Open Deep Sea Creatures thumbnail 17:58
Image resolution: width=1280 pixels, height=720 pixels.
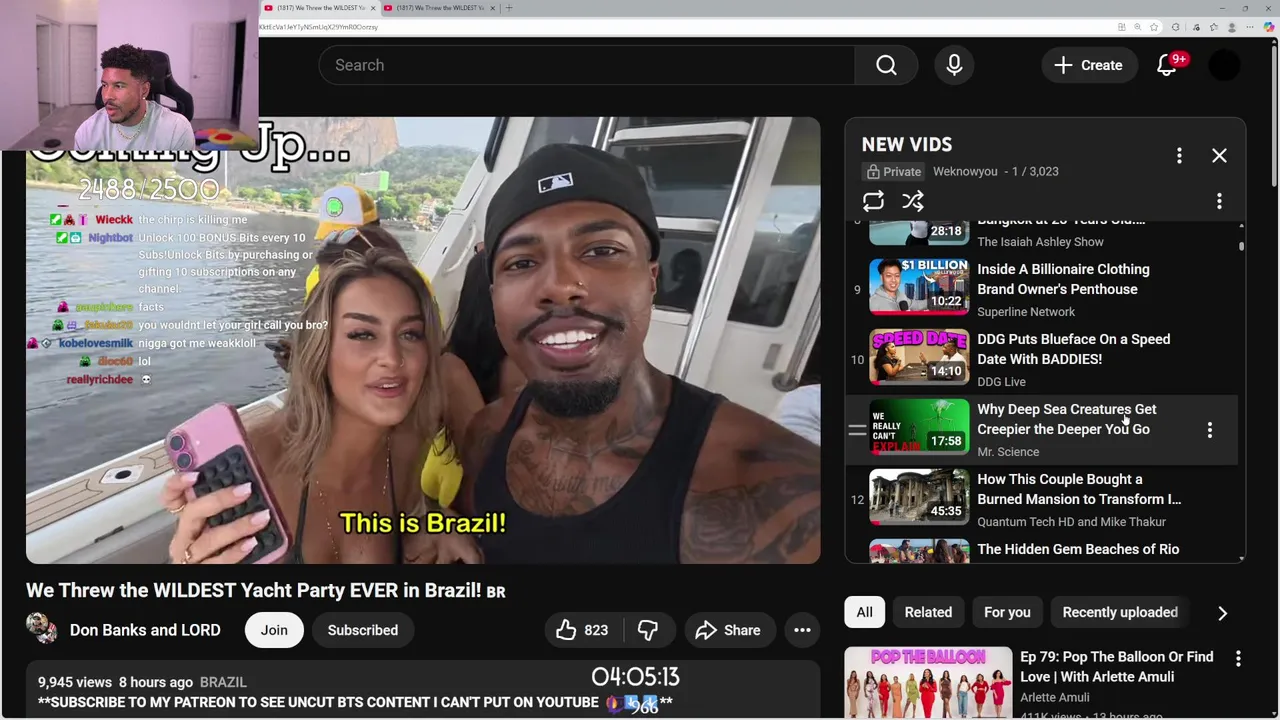pos(919,428)
